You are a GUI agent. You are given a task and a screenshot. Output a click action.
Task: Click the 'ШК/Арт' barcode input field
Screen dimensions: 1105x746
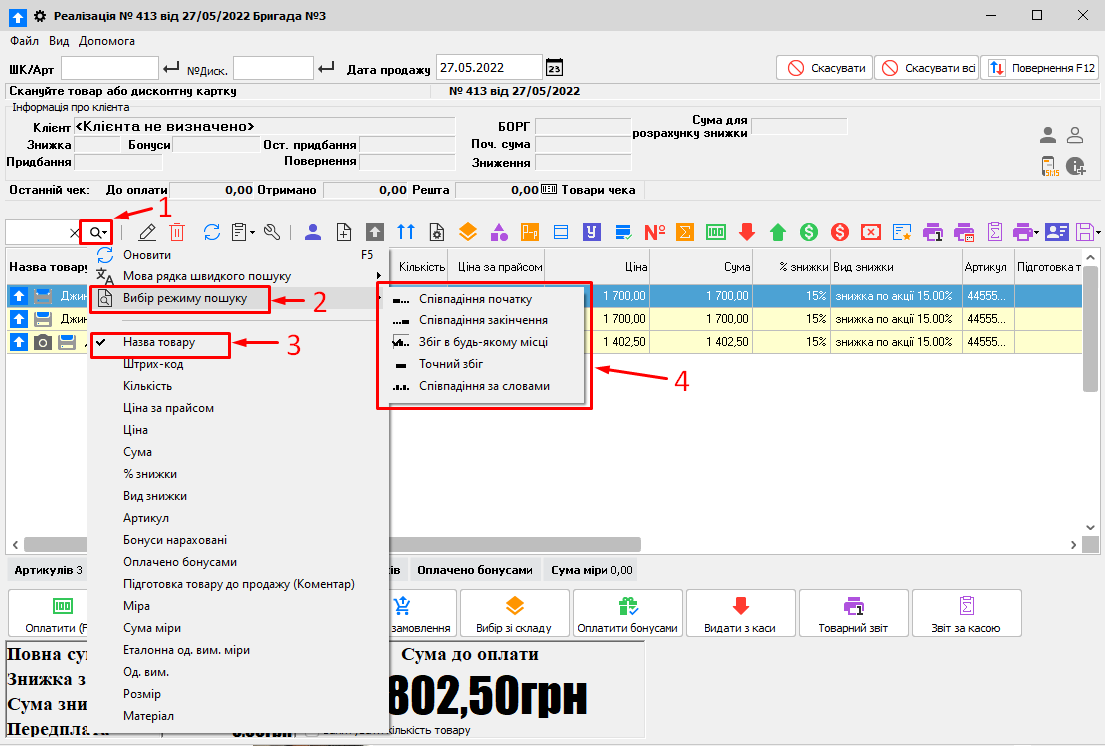[x=110, y=68]
